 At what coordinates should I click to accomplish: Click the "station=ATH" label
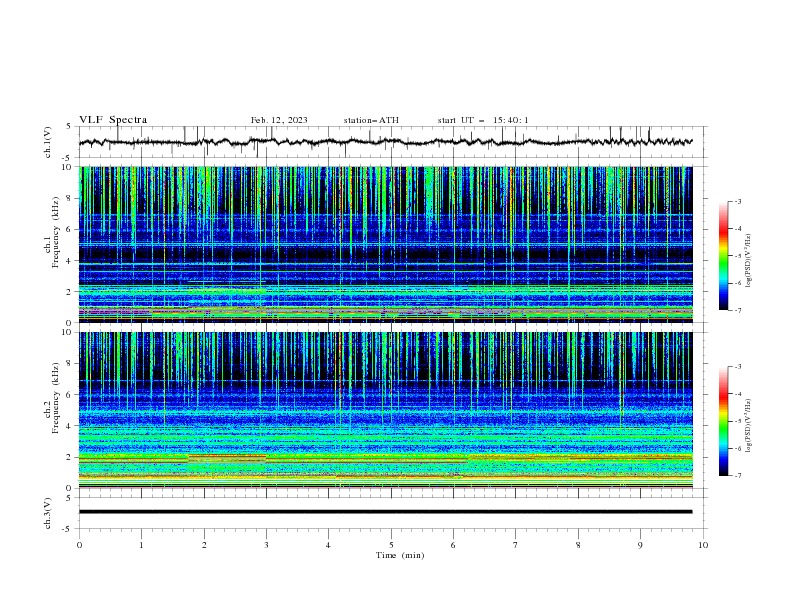[371, 120]
